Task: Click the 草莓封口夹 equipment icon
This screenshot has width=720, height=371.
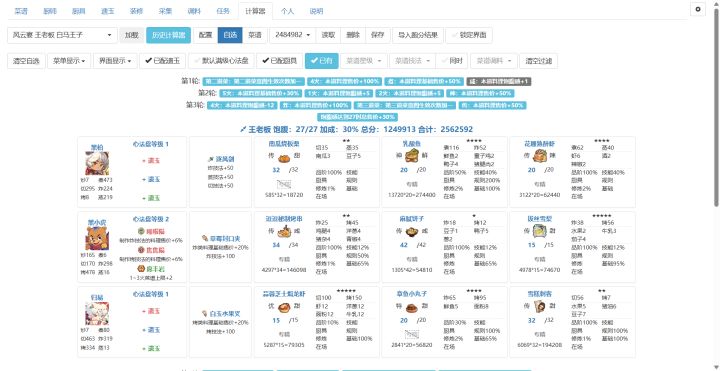Action: click(x=205, y=239)
